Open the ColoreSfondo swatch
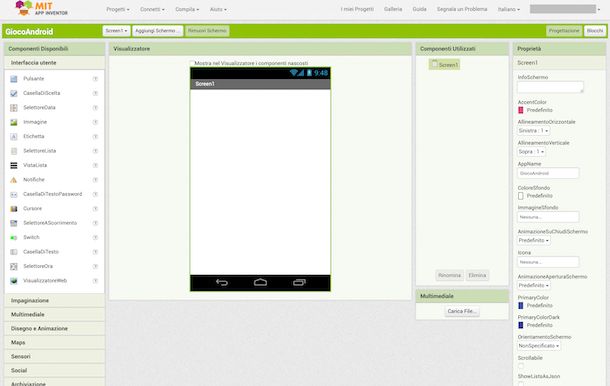This screenshot has width=610, height=386. [x=521, y=196]
